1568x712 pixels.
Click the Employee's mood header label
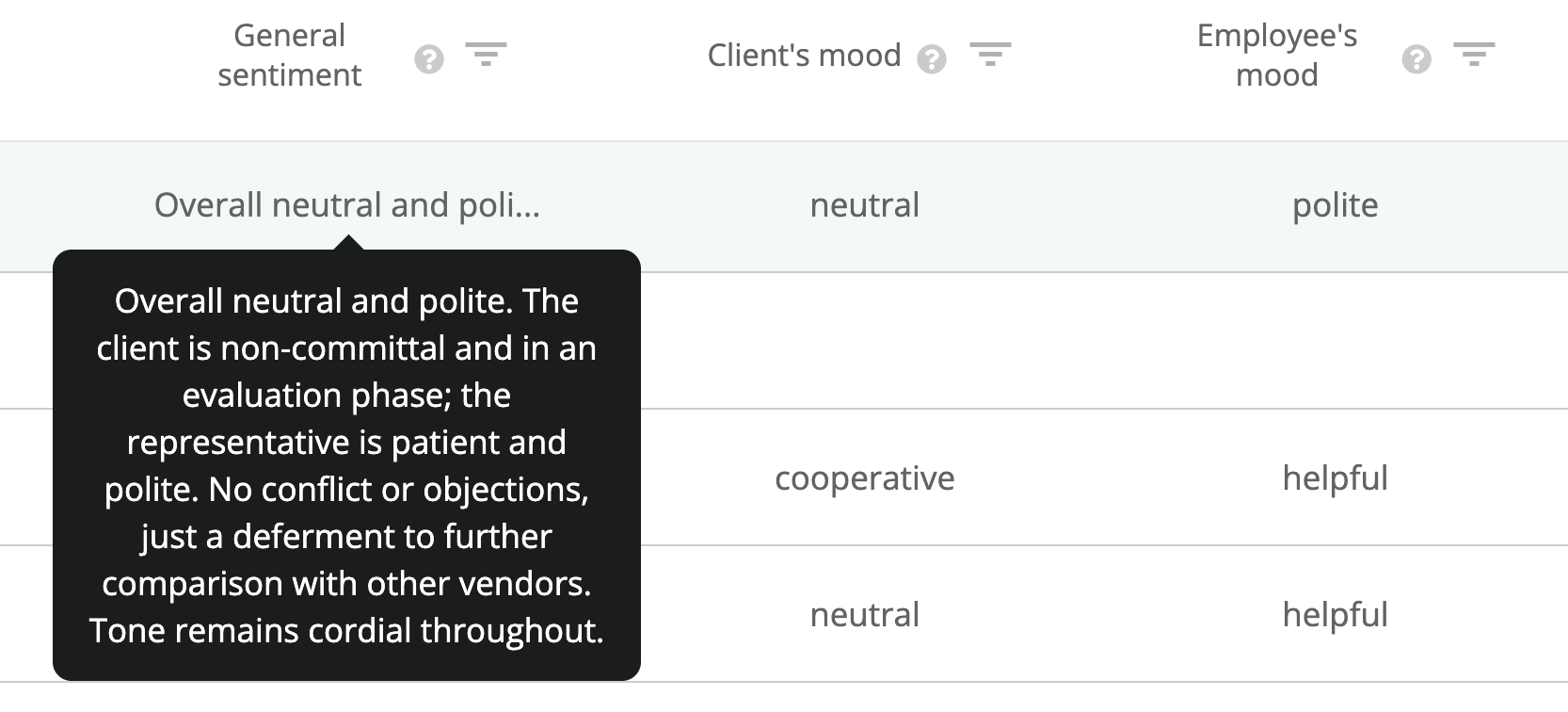point(1277,55)
